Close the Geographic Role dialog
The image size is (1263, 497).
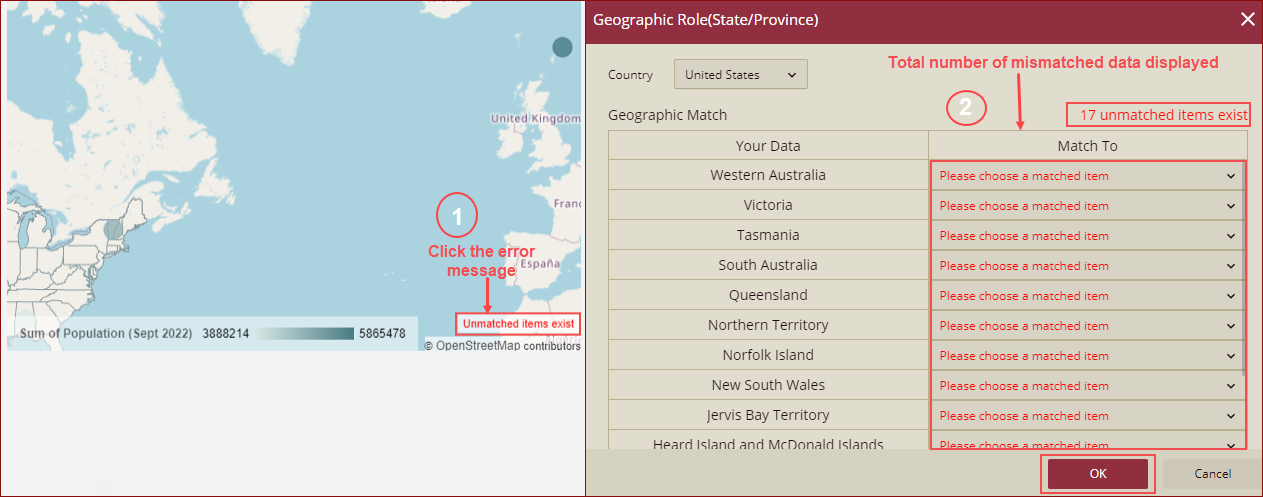(1246, 19)
